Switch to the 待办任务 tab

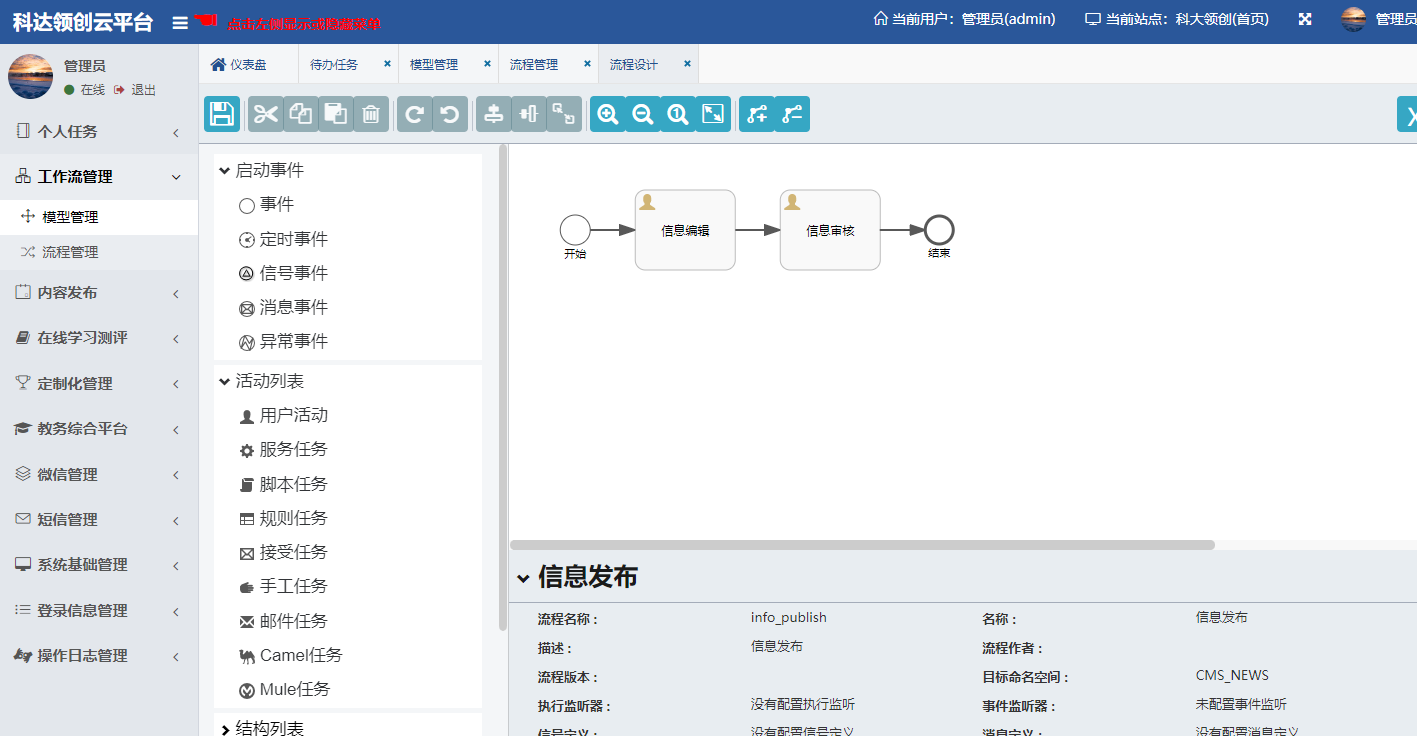pos(334,64)
